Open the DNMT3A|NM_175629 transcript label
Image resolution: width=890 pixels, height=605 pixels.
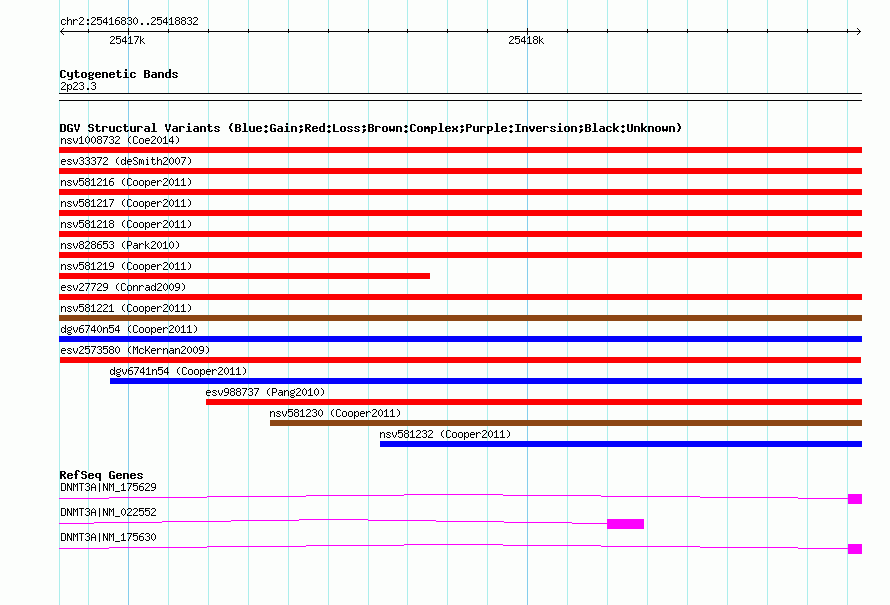click(x=108, y=487)
